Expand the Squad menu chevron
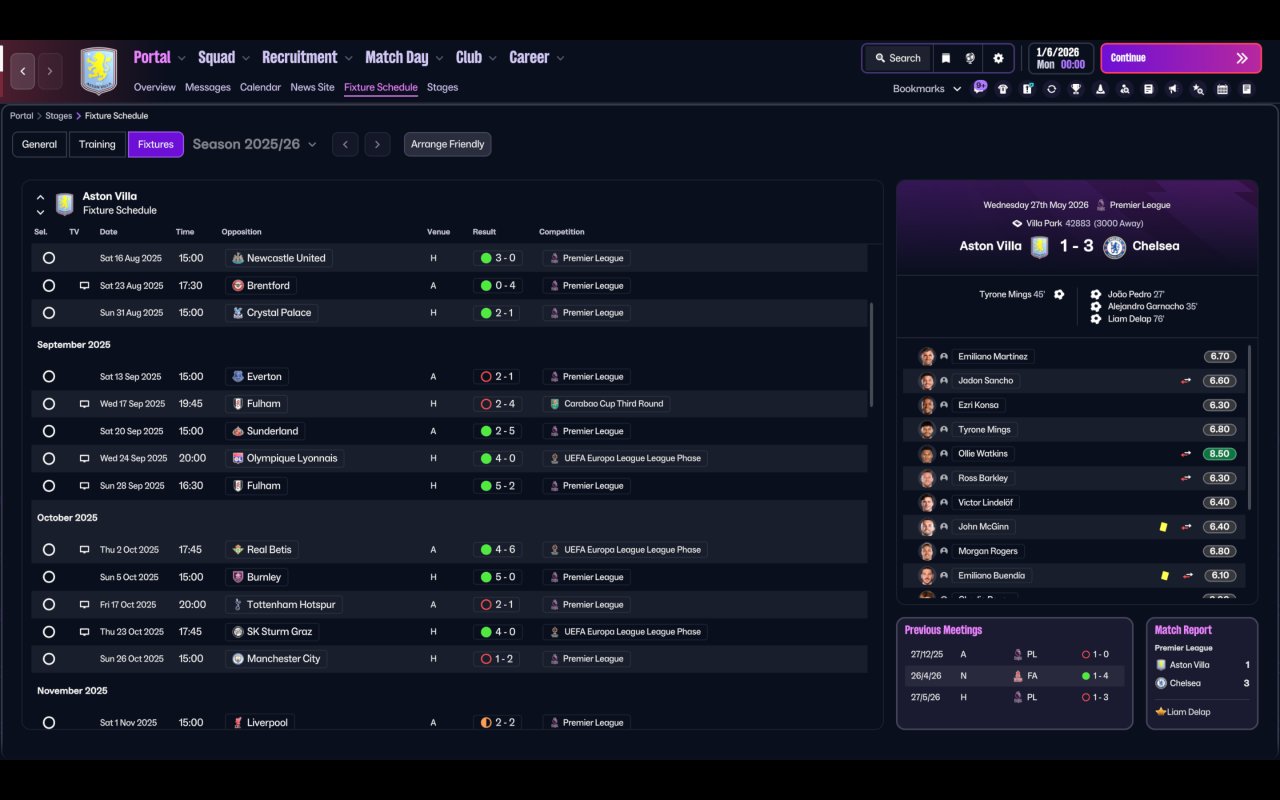 click(246, 58)
